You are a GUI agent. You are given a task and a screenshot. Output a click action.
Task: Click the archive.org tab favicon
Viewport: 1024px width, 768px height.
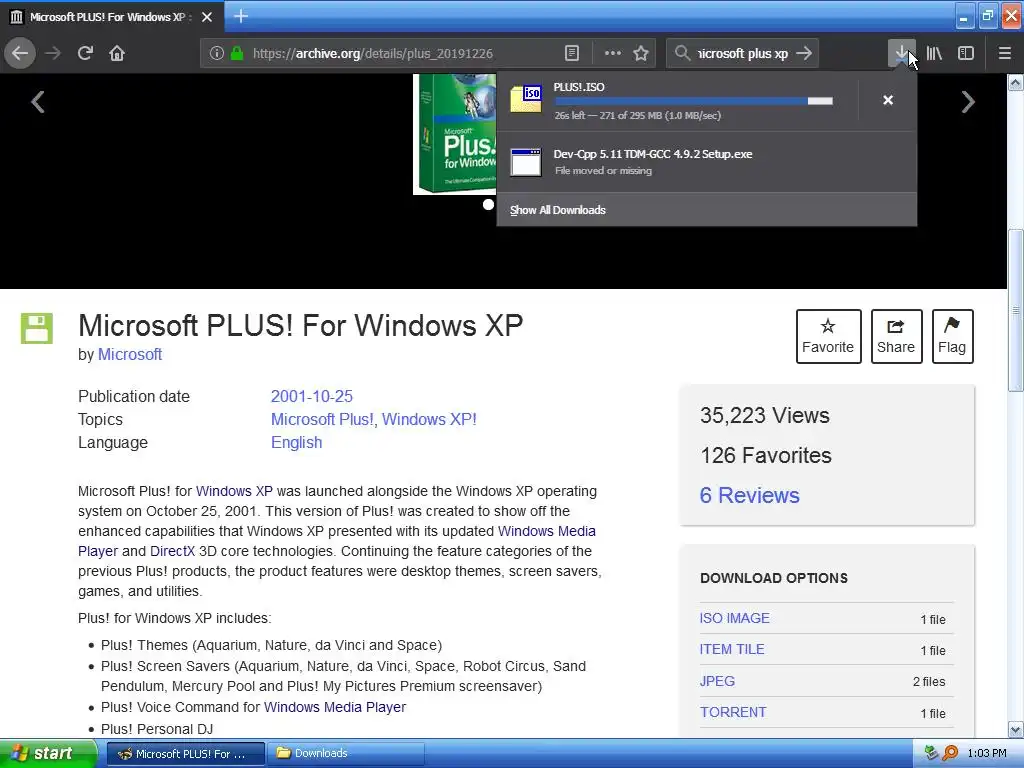16,17
